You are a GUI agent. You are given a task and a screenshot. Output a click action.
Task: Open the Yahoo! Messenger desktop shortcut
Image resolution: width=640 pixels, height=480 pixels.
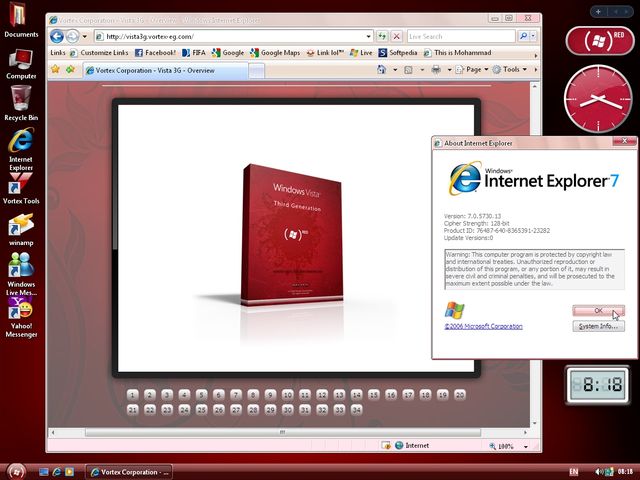21,318
